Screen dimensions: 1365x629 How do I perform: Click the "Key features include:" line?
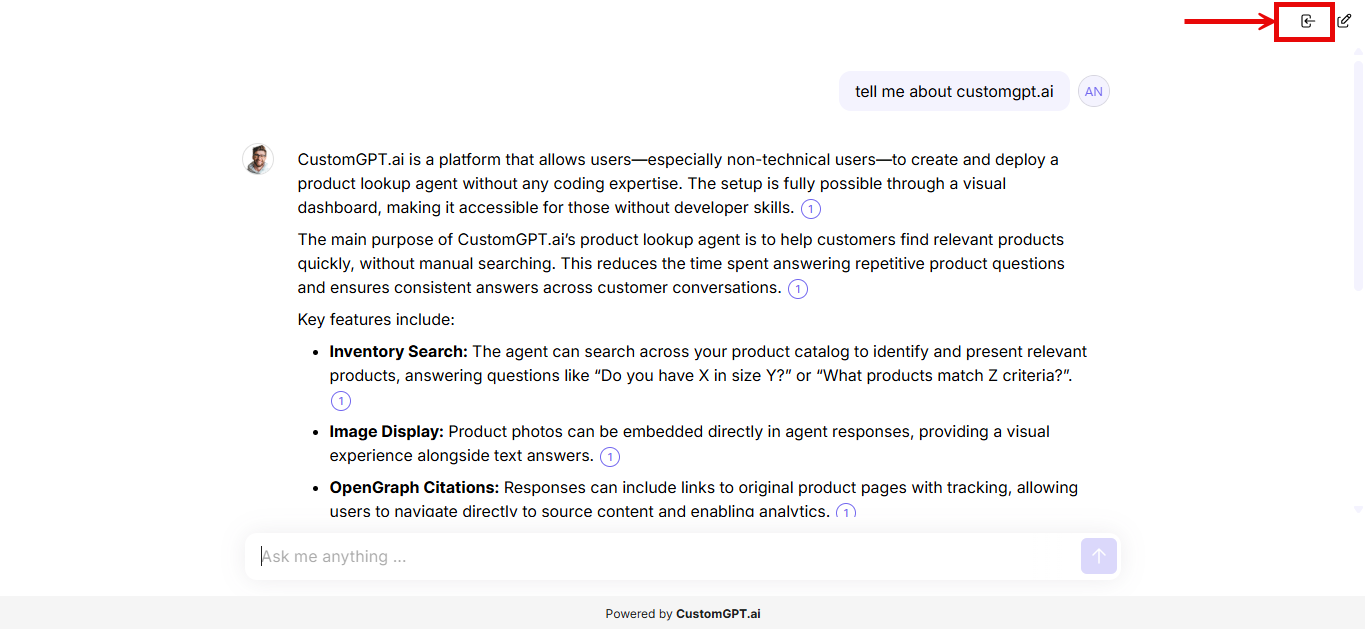(x=376, y=320)
